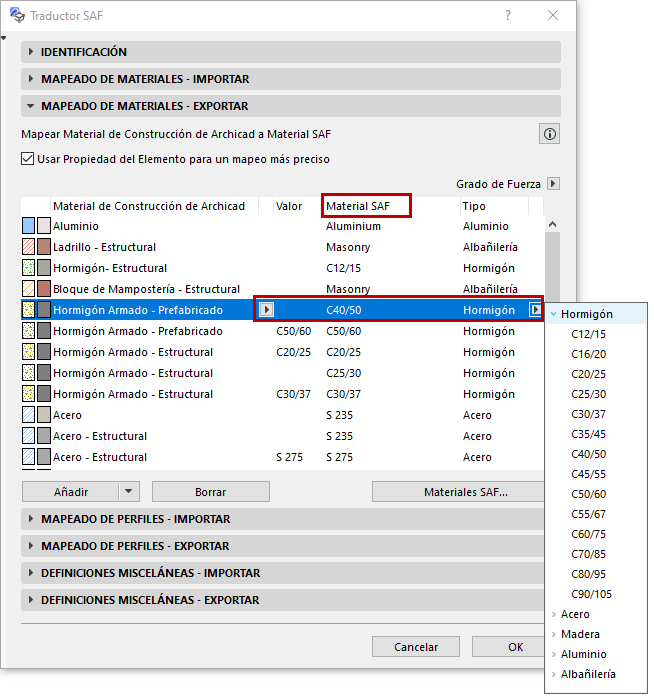The image size is (654, 699).
Task: Click the Borrar button
Action: (210, 491)
